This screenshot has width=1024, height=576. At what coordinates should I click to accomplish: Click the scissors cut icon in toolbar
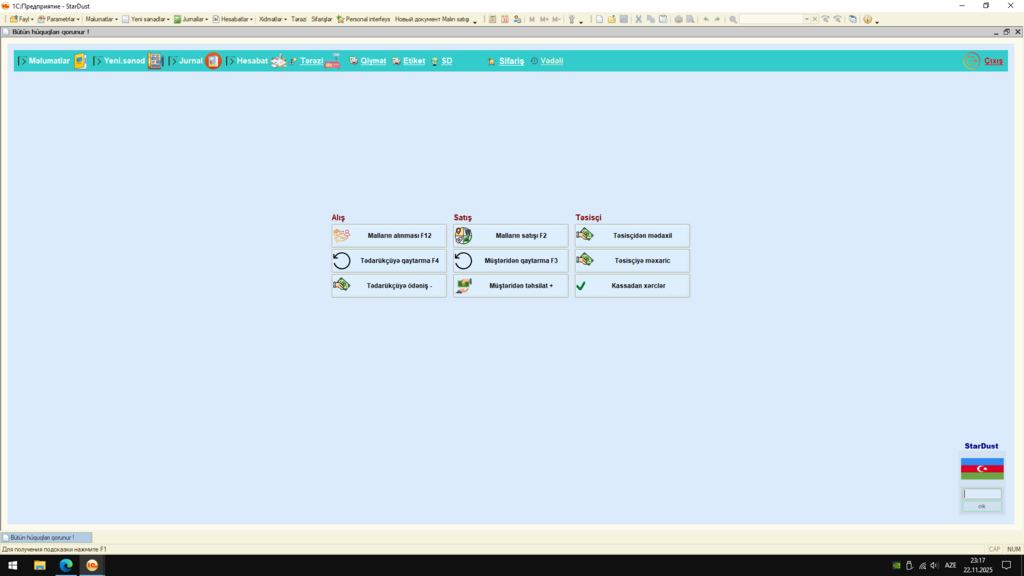click(638, 19)
